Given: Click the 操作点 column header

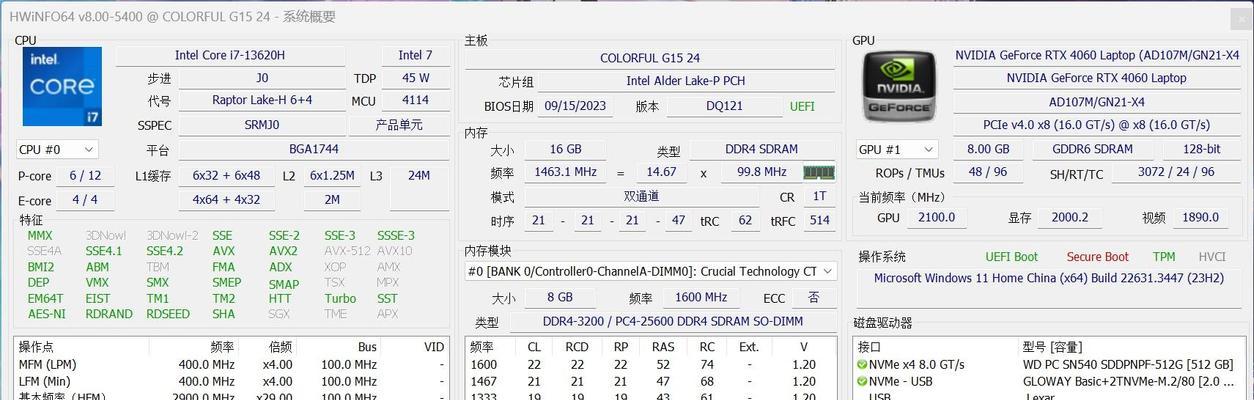Looking at the screenshot, I should 36,347.
